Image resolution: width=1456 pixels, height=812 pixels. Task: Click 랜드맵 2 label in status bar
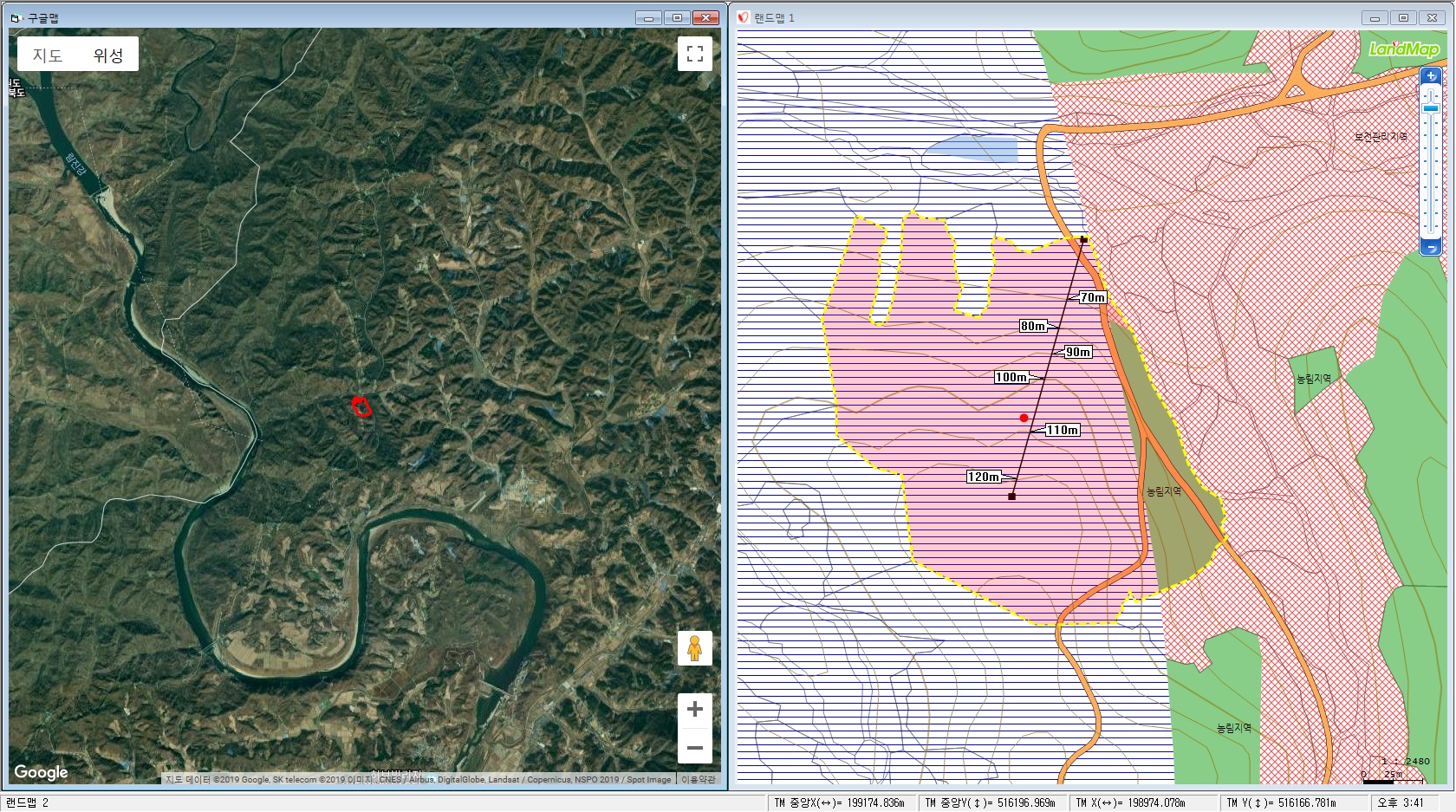27,802
